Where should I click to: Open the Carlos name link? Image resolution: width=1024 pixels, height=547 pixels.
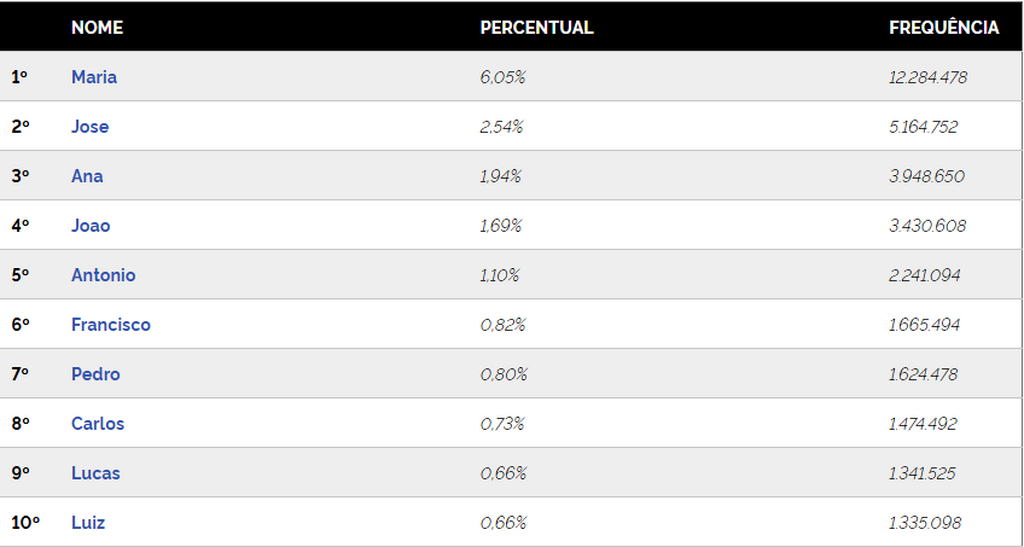pos(97,424)
